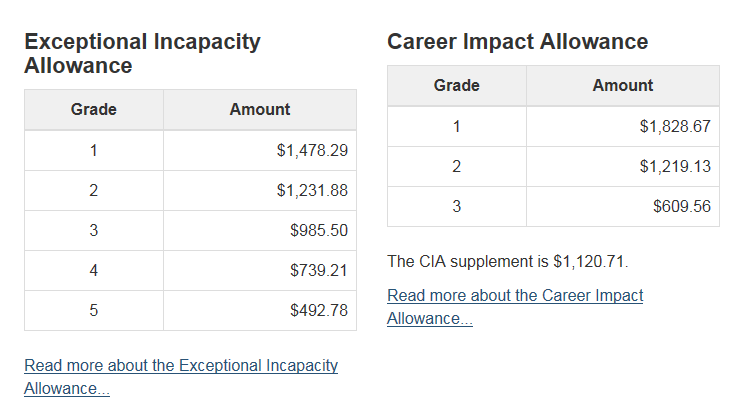Click the Career Impact Allowance heading
The image size is (732, 414).
518,42
